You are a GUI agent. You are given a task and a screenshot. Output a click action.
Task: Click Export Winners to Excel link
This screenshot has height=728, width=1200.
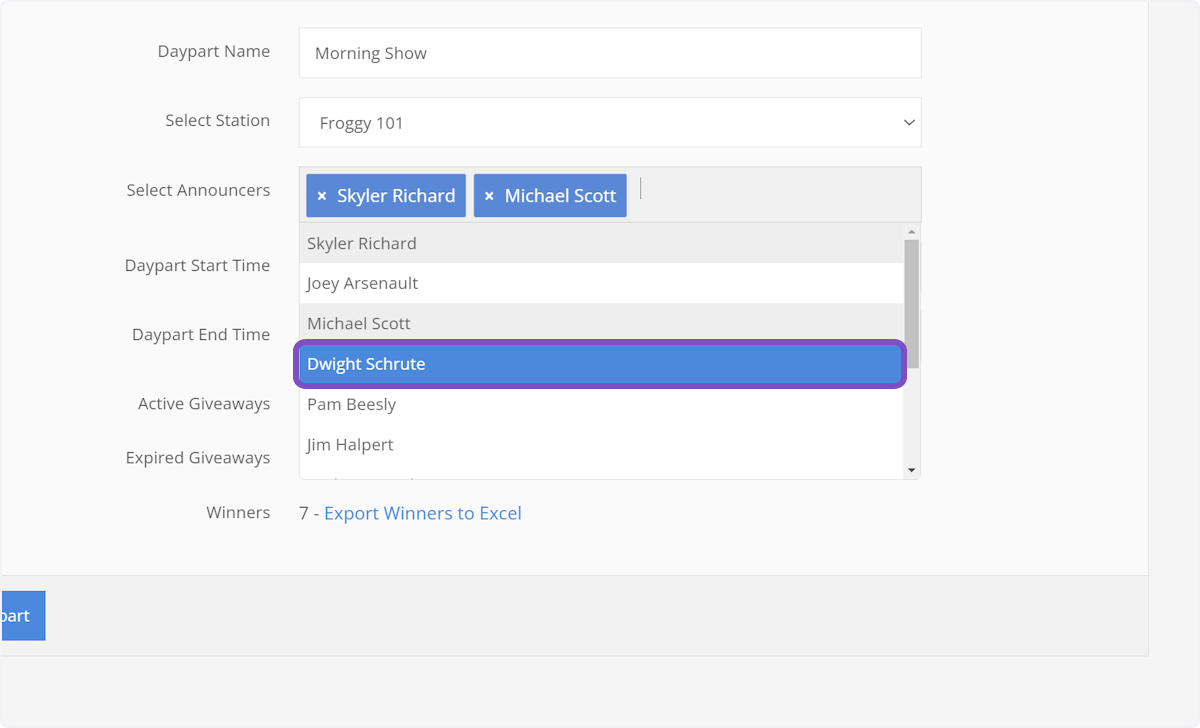coord(422,513)
